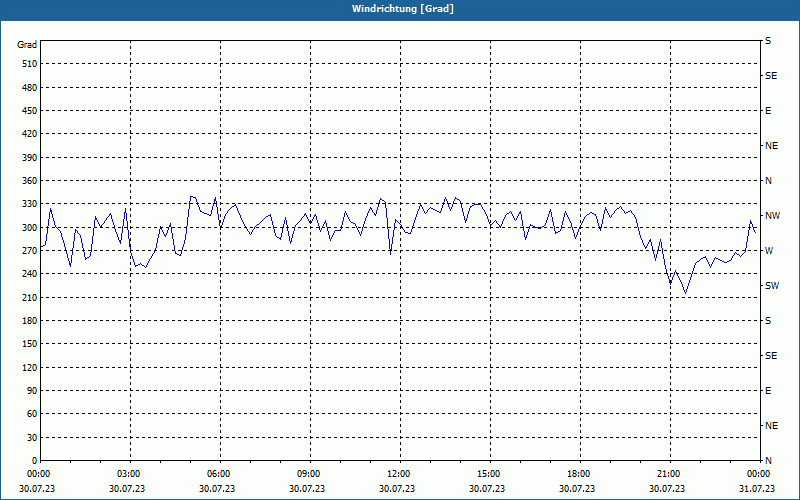Select the 360 degree axis label
This screenshot has height=500, width=800.
click(29, 181)
